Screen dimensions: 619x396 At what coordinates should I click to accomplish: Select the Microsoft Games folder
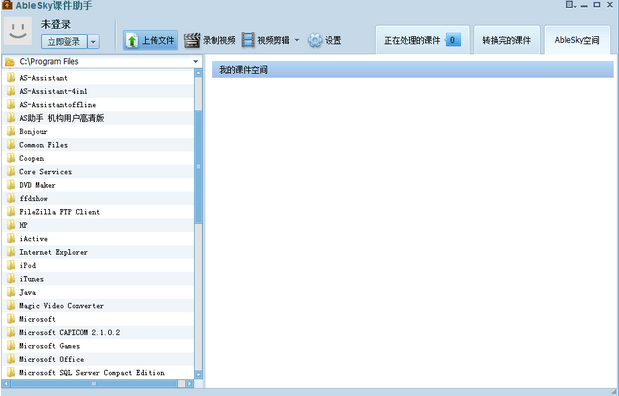(x=98, y=346)
